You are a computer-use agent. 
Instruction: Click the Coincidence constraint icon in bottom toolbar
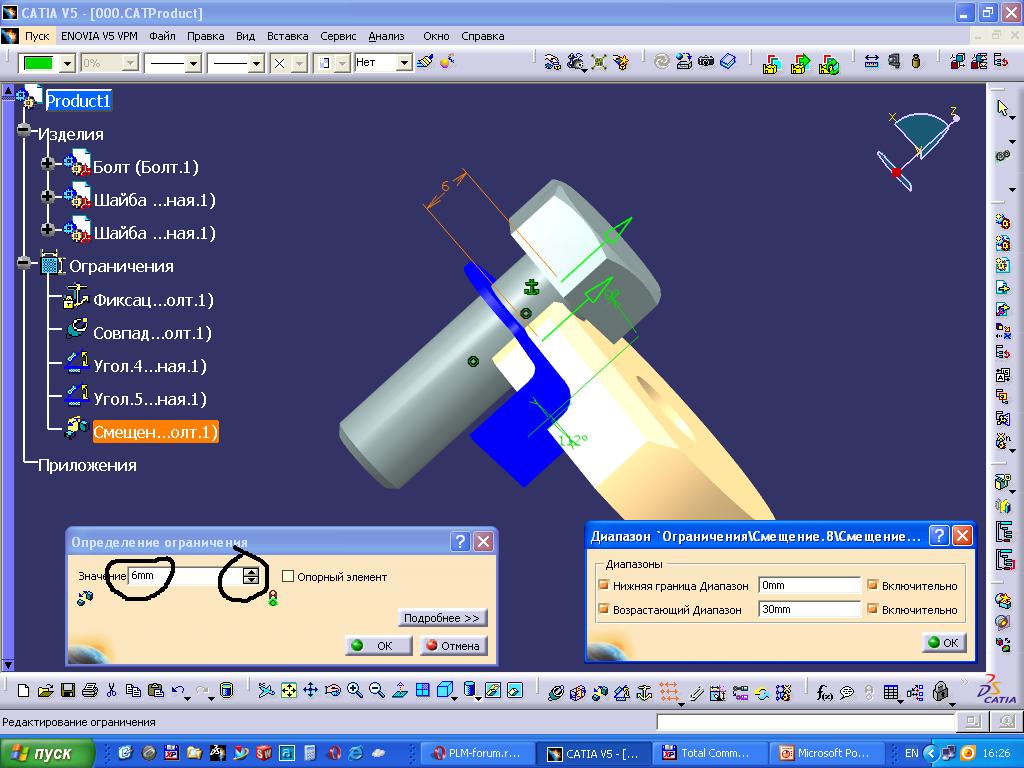point(556,692)
